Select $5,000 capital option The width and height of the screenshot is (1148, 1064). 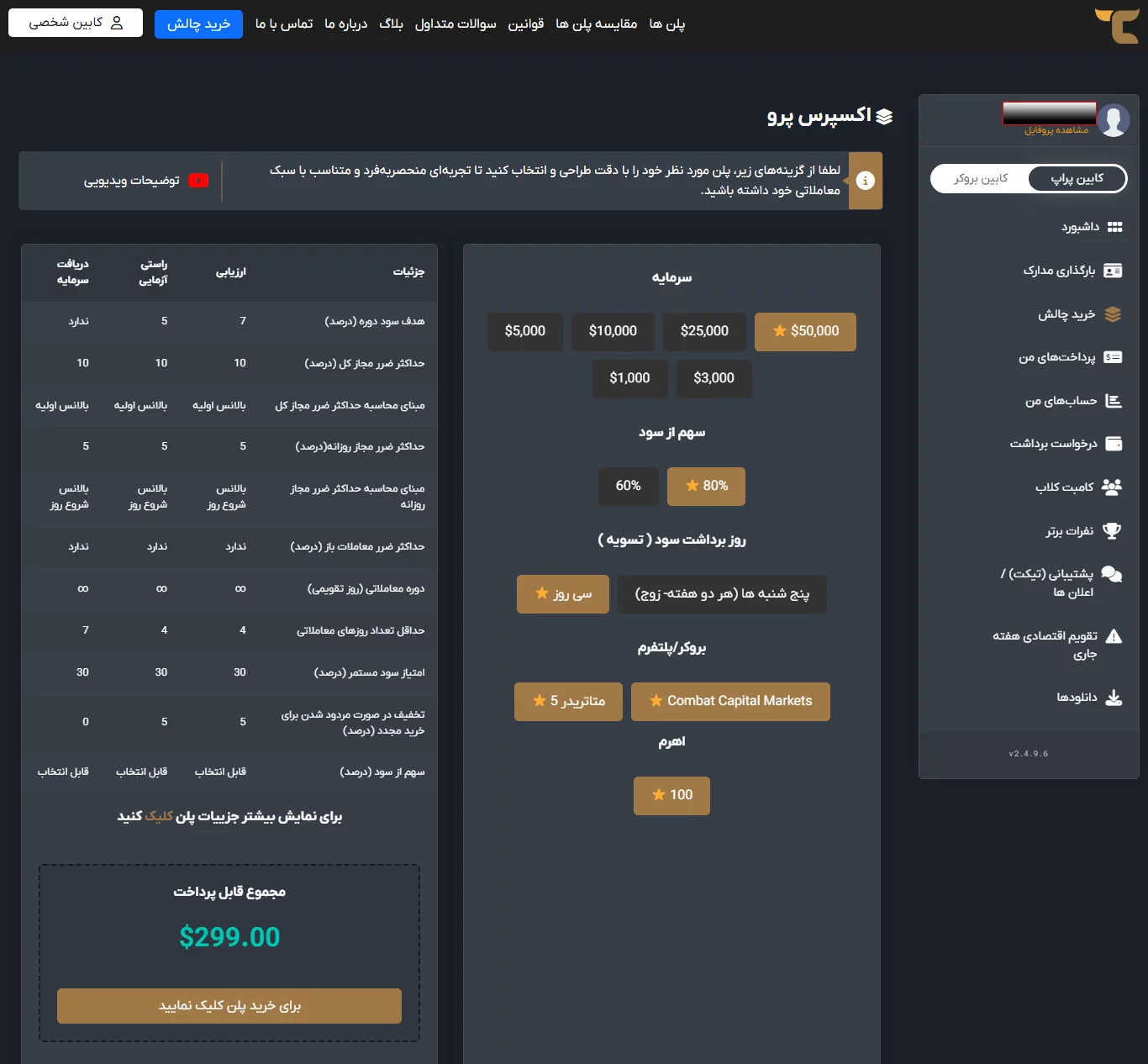(x=525, y=331)
